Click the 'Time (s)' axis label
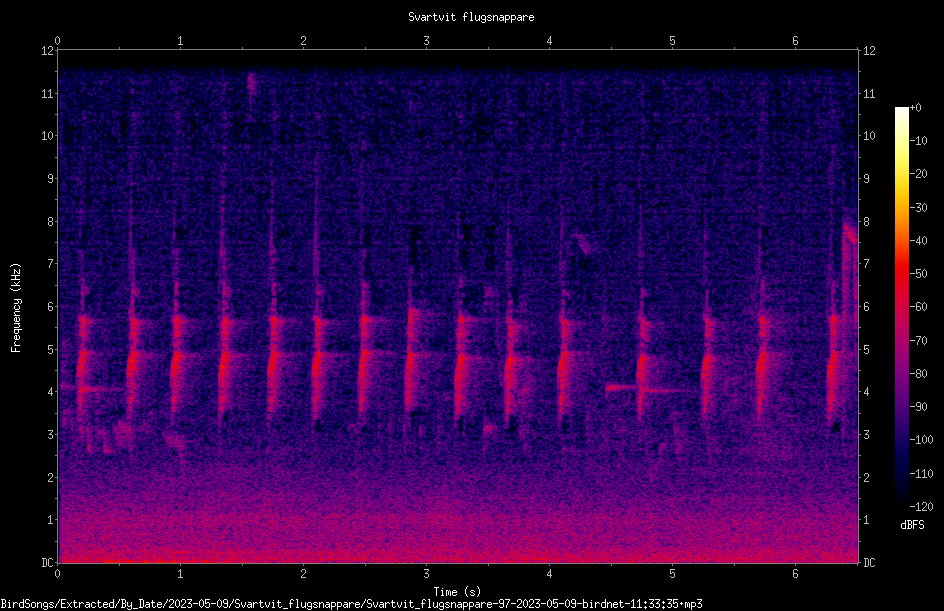Image resolution: width=944 pixels, height=611 pixels. tap(457, 592)
